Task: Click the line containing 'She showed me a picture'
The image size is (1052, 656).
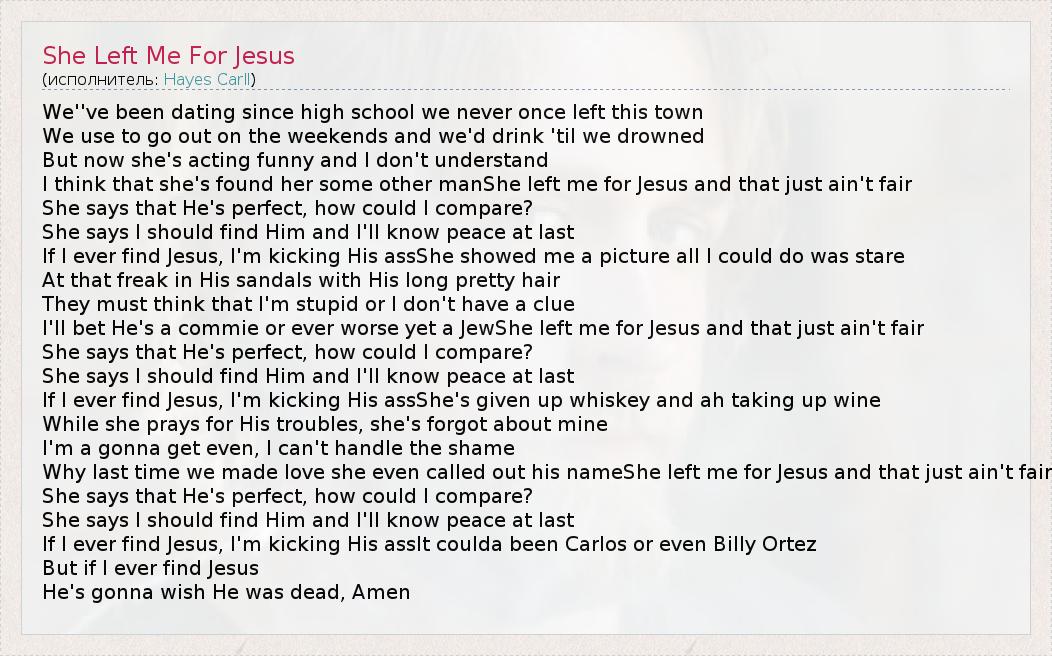Action: [x=660, y=256]
